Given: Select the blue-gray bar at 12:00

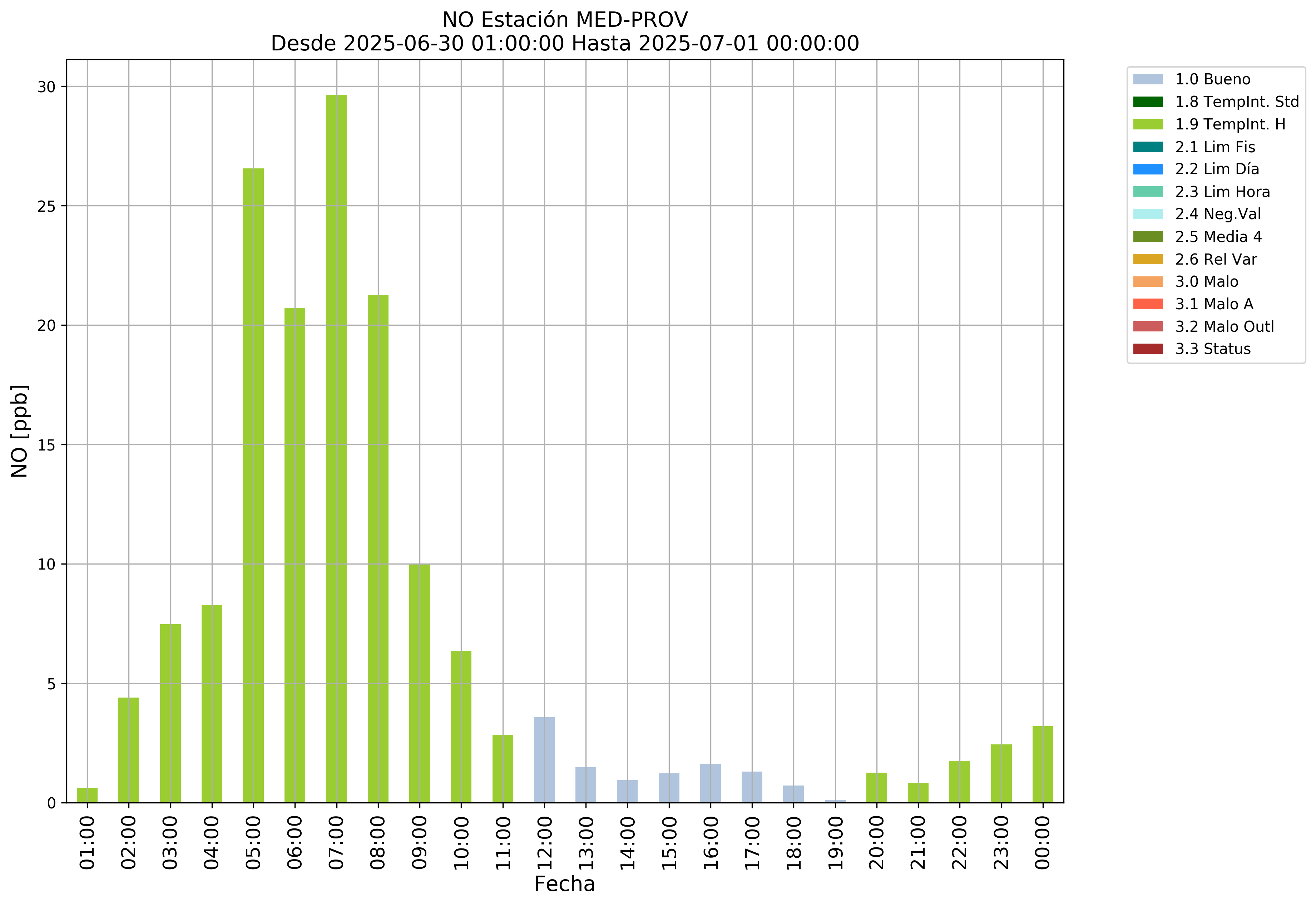Looking at the screenshot, I should (544, 761).
